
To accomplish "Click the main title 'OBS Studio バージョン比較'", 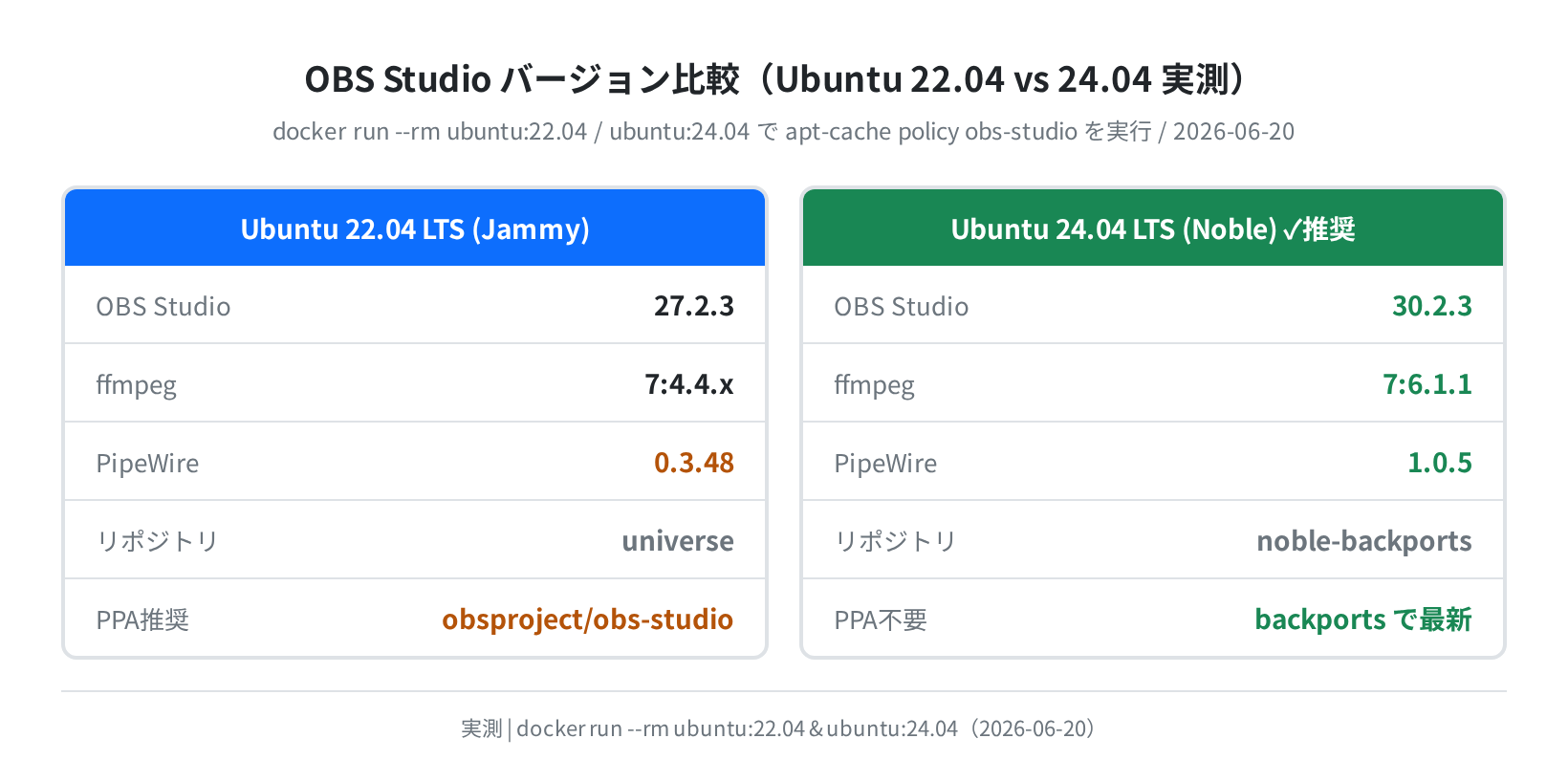I will click(522, 79).
